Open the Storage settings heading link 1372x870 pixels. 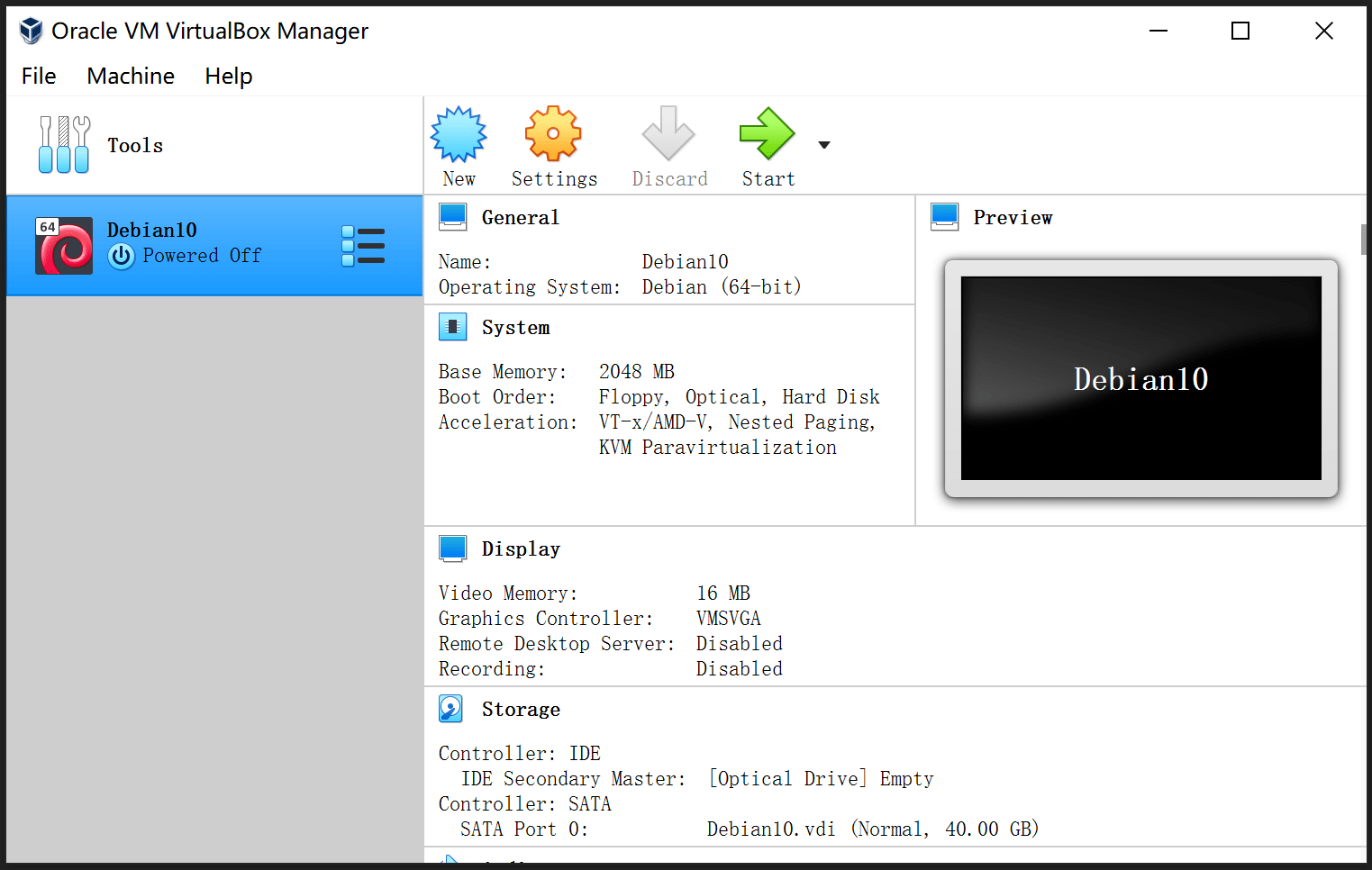[521, 710]
